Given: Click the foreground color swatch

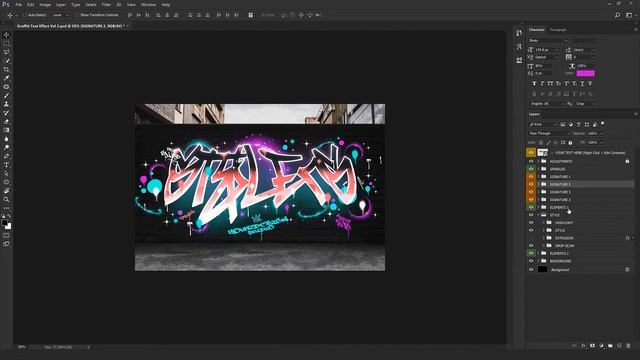Looking at the screenshot, I should click(x=4, y=223).
